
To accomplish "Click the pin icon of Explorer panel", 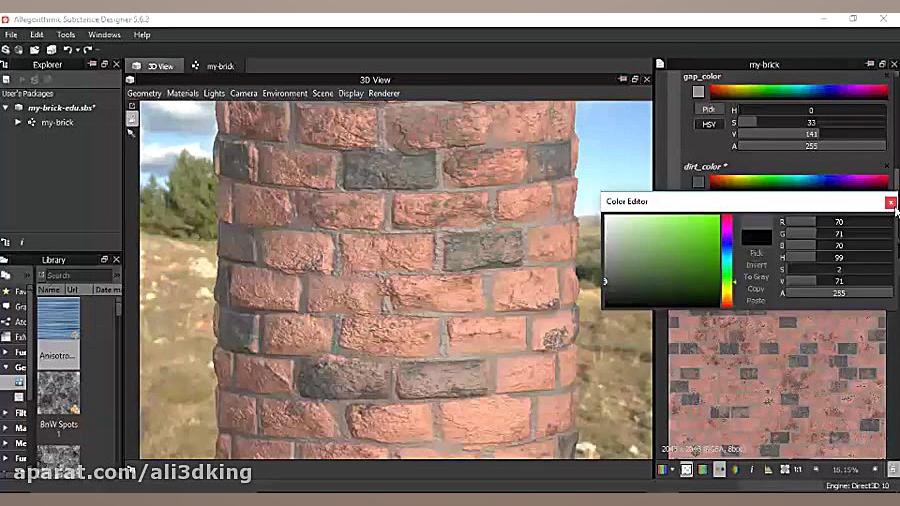I will [x=92, y=64].
